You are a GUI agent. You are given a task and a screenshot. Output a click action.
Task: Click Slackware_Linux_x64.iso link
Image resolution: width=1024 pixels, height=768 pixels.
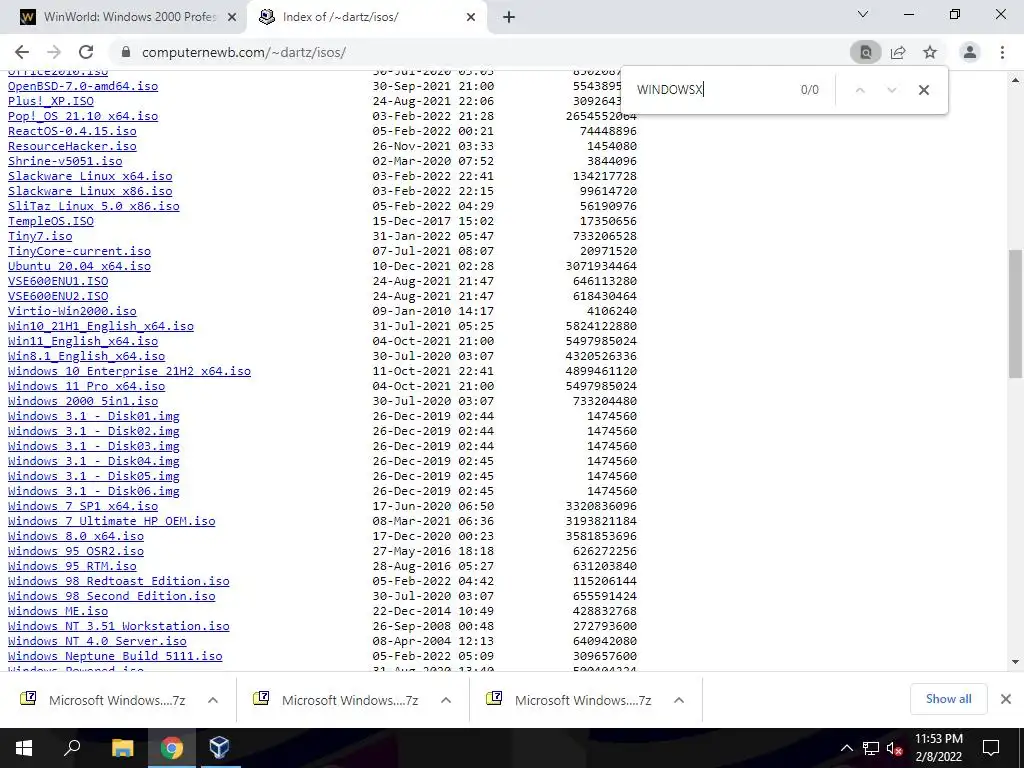(x=90, y=176)
